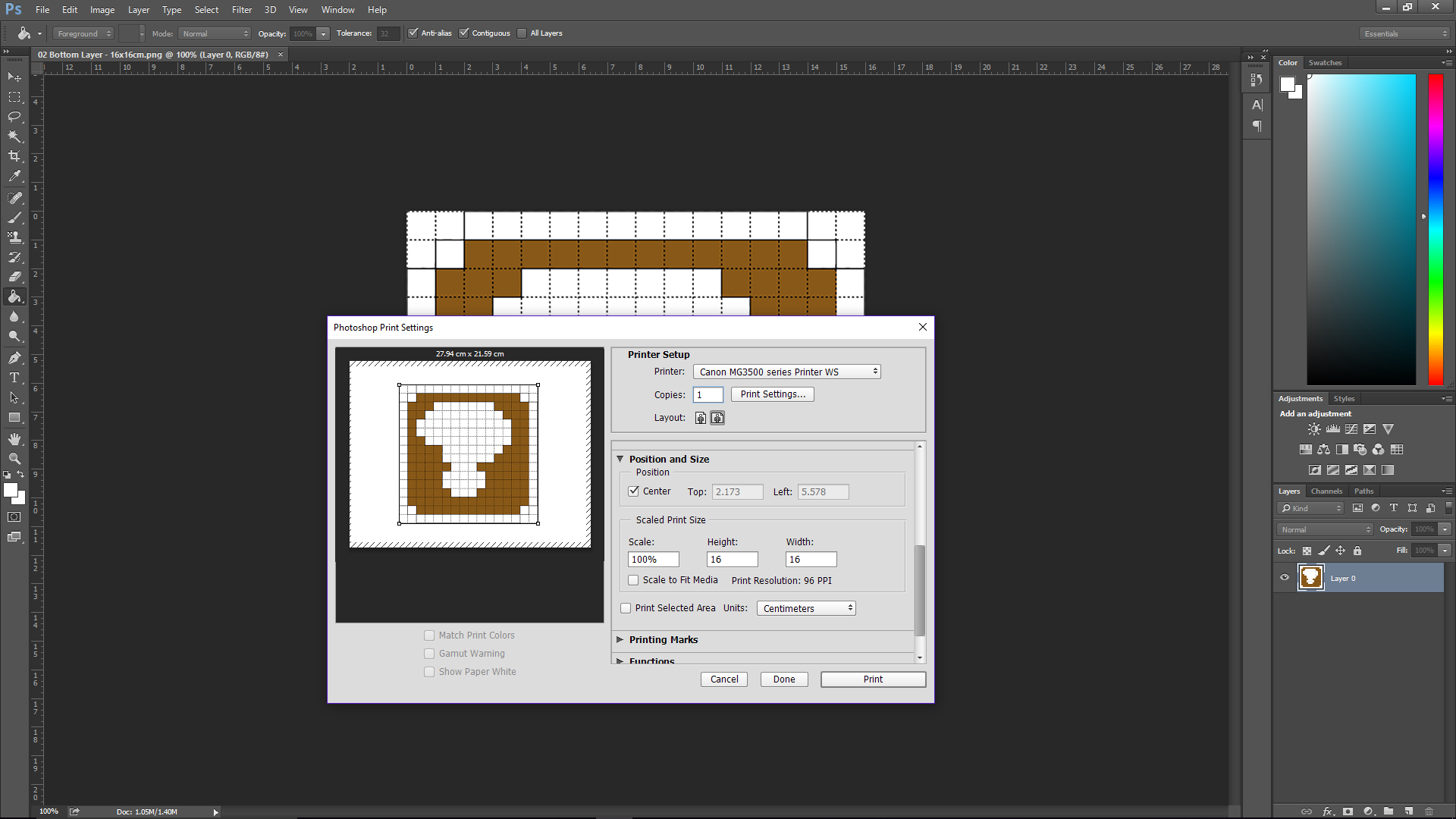Select the Zoom tool

(x=14, y=458)
